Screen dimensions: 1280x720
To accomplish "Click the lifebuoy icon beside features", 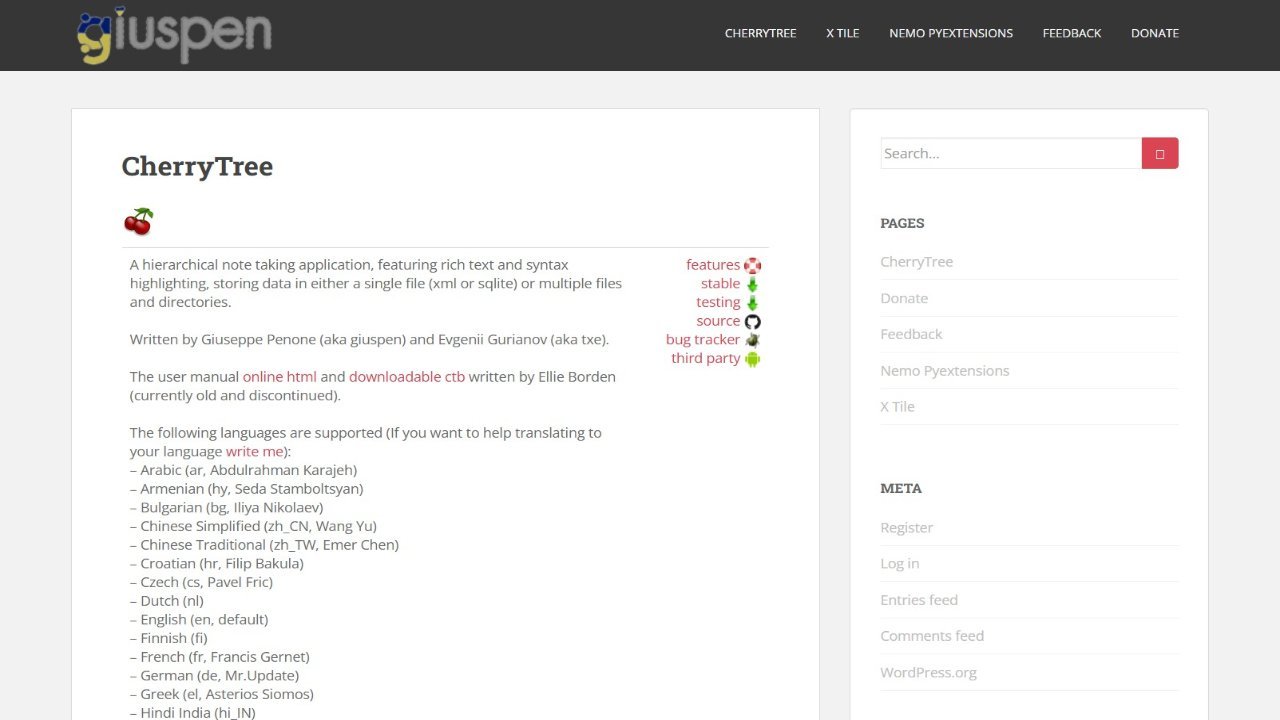I will click(752, 265).
